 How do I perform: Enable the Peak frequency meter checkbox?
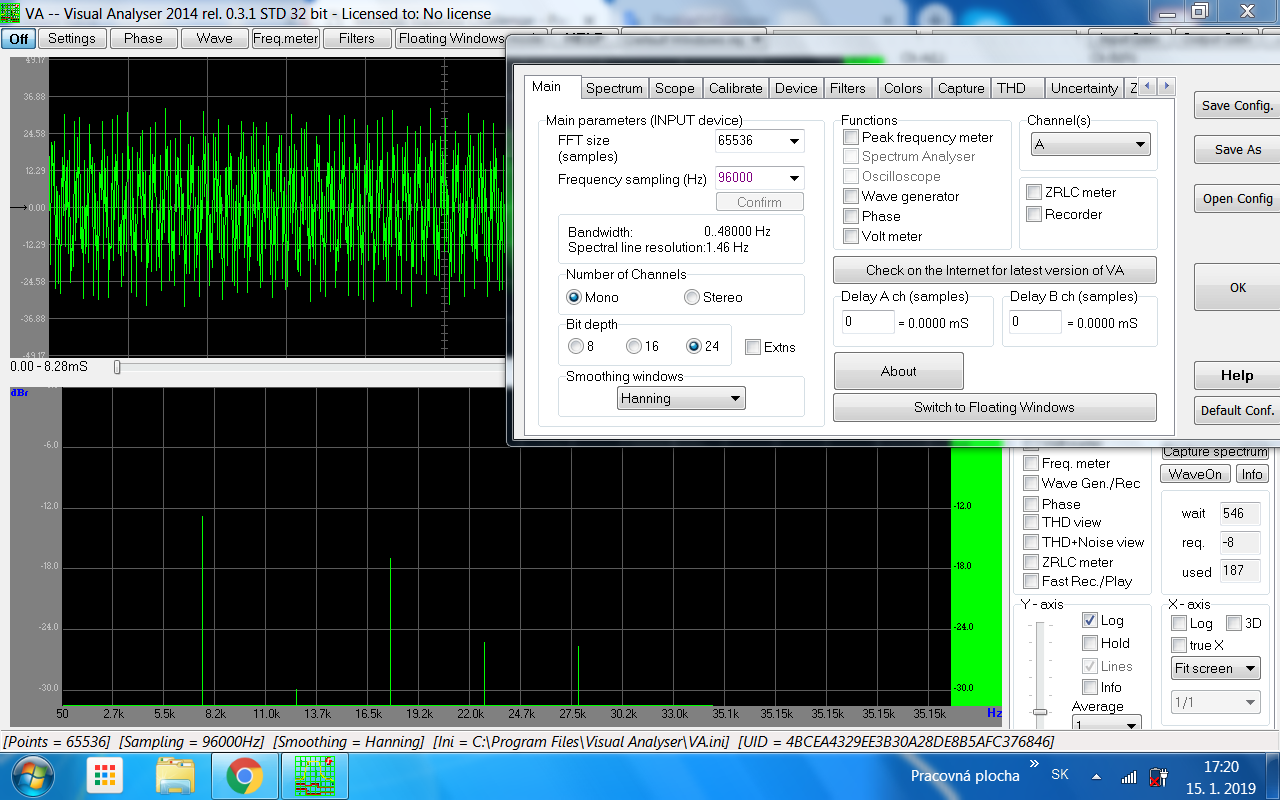coord(851,137)
